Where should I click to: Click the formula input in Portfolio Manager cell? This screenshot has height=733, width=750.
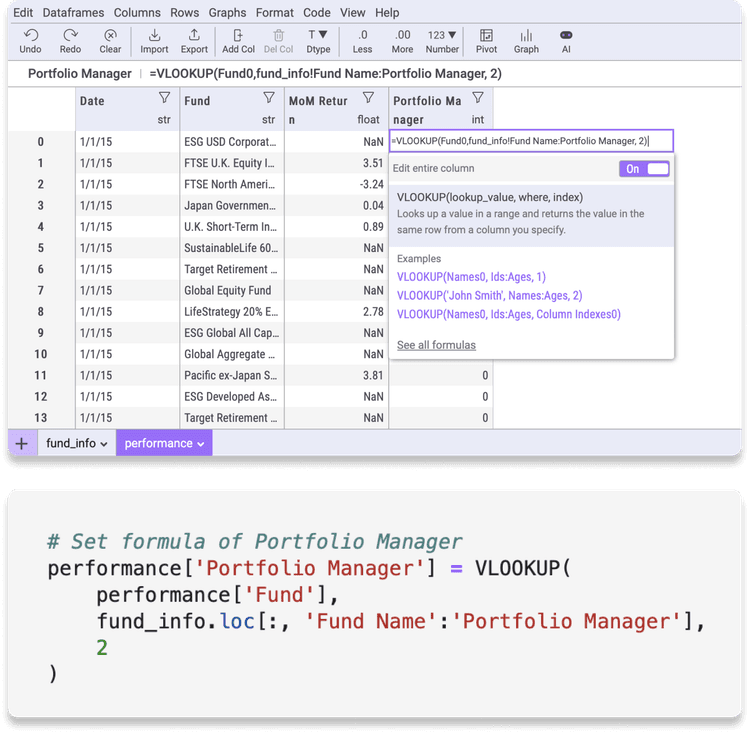[530, 141]
